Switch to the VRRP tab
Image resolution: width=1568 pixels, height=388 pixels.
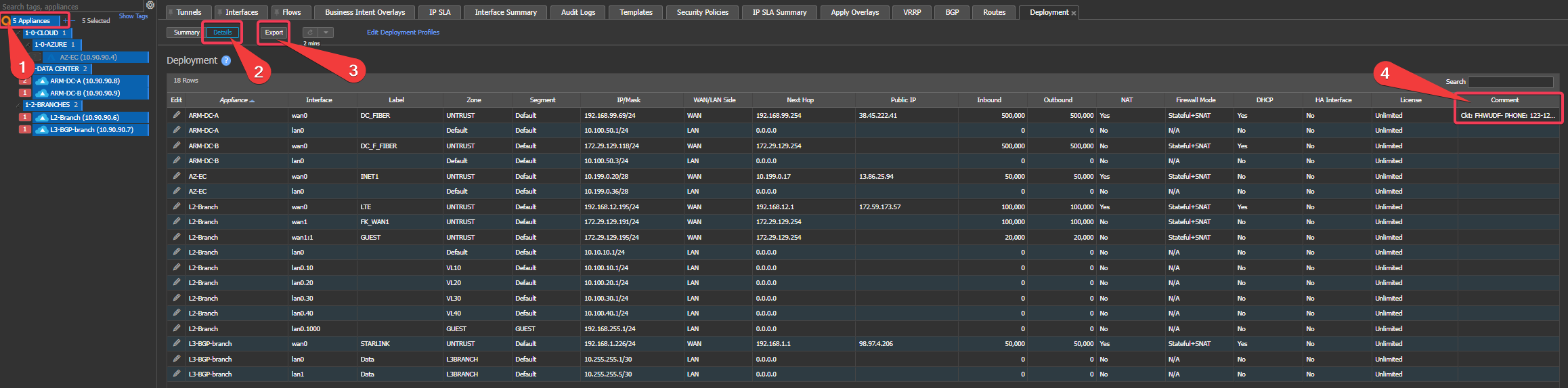coord(912,12)
